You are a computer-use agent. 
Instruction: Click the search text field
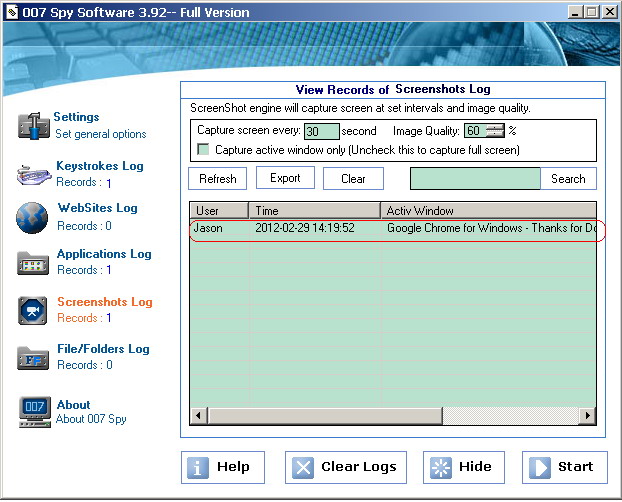coord(475,179)
